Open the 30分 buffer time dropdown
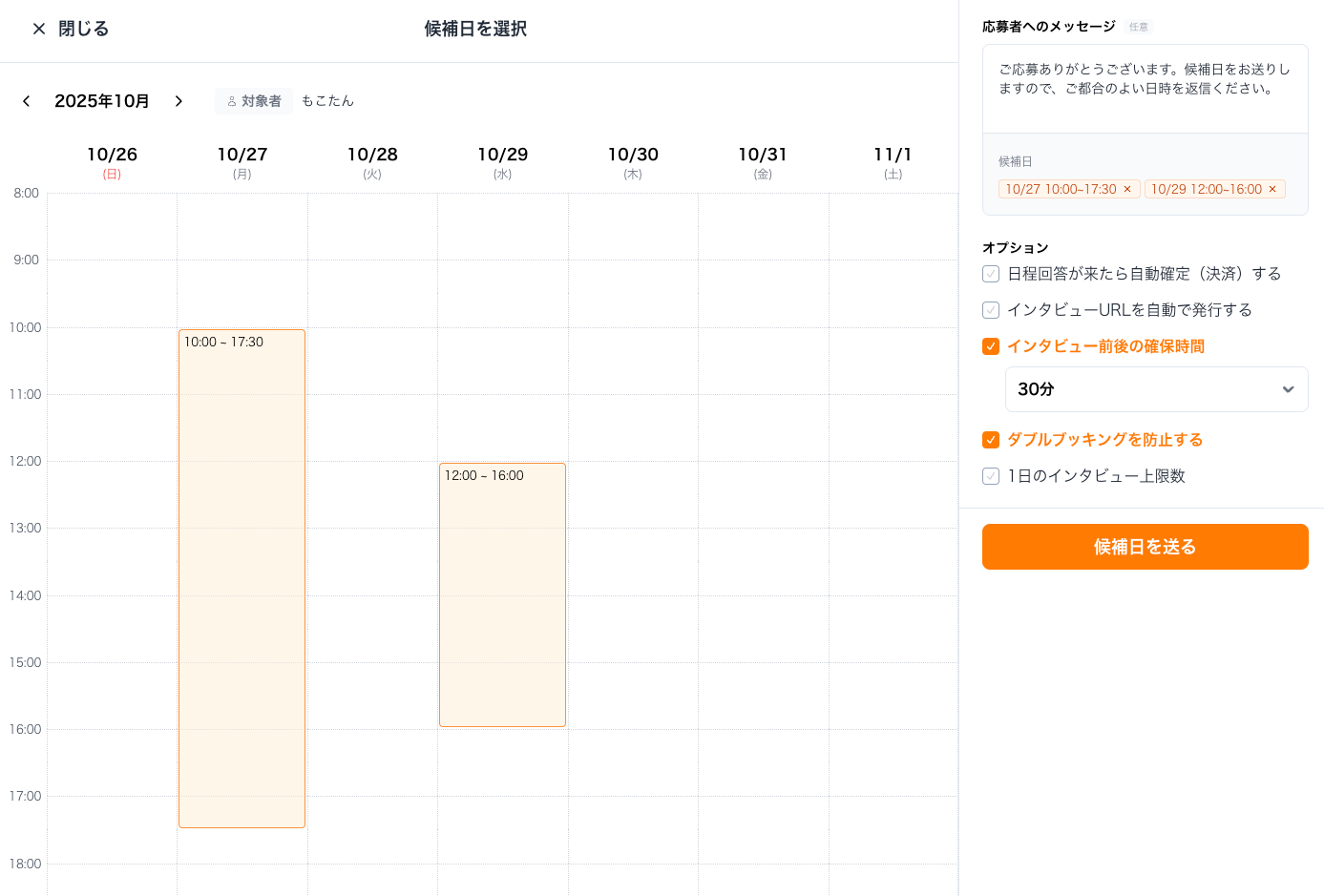The width and height of the screenshot is (1324, 896). 1156,389
